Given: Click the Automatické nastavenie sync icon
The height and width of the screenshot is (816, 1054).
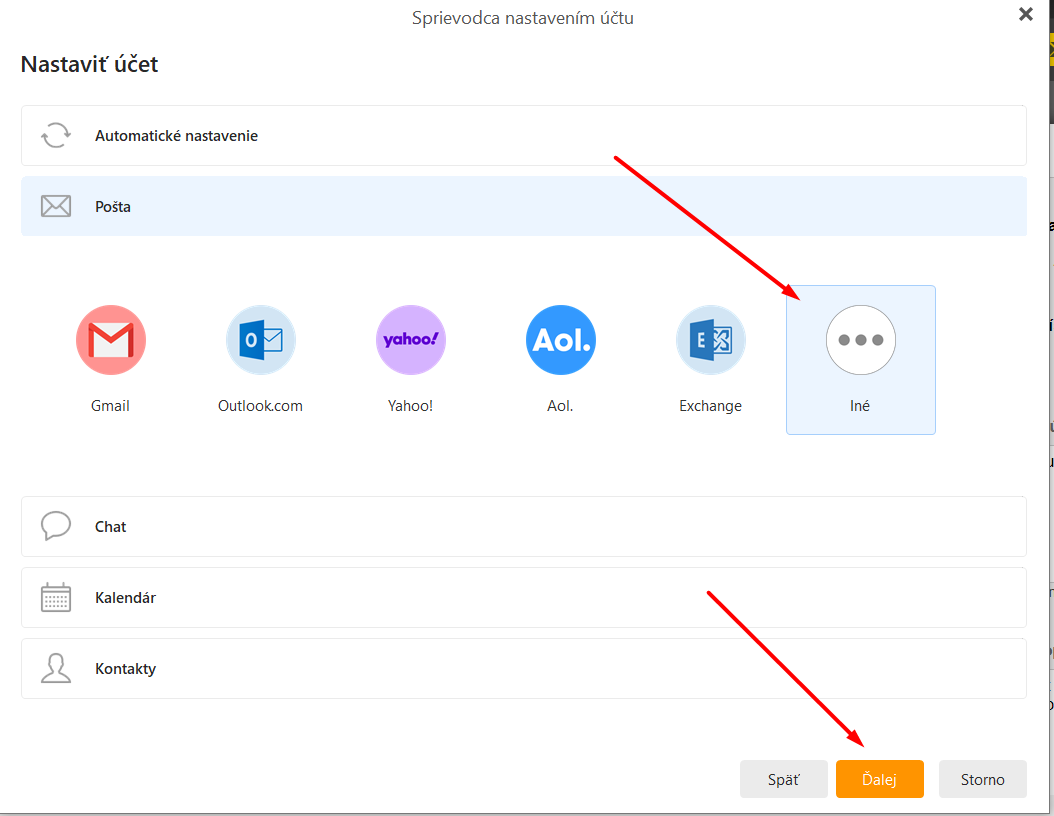Looking at the screenshot, I should [x=56, y=135].
